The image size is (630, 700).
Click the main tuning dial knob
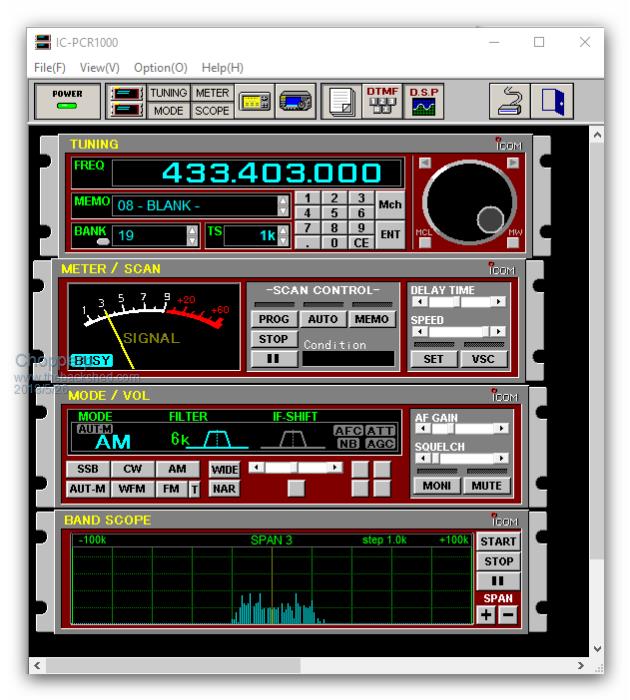(x=469, y=203)
